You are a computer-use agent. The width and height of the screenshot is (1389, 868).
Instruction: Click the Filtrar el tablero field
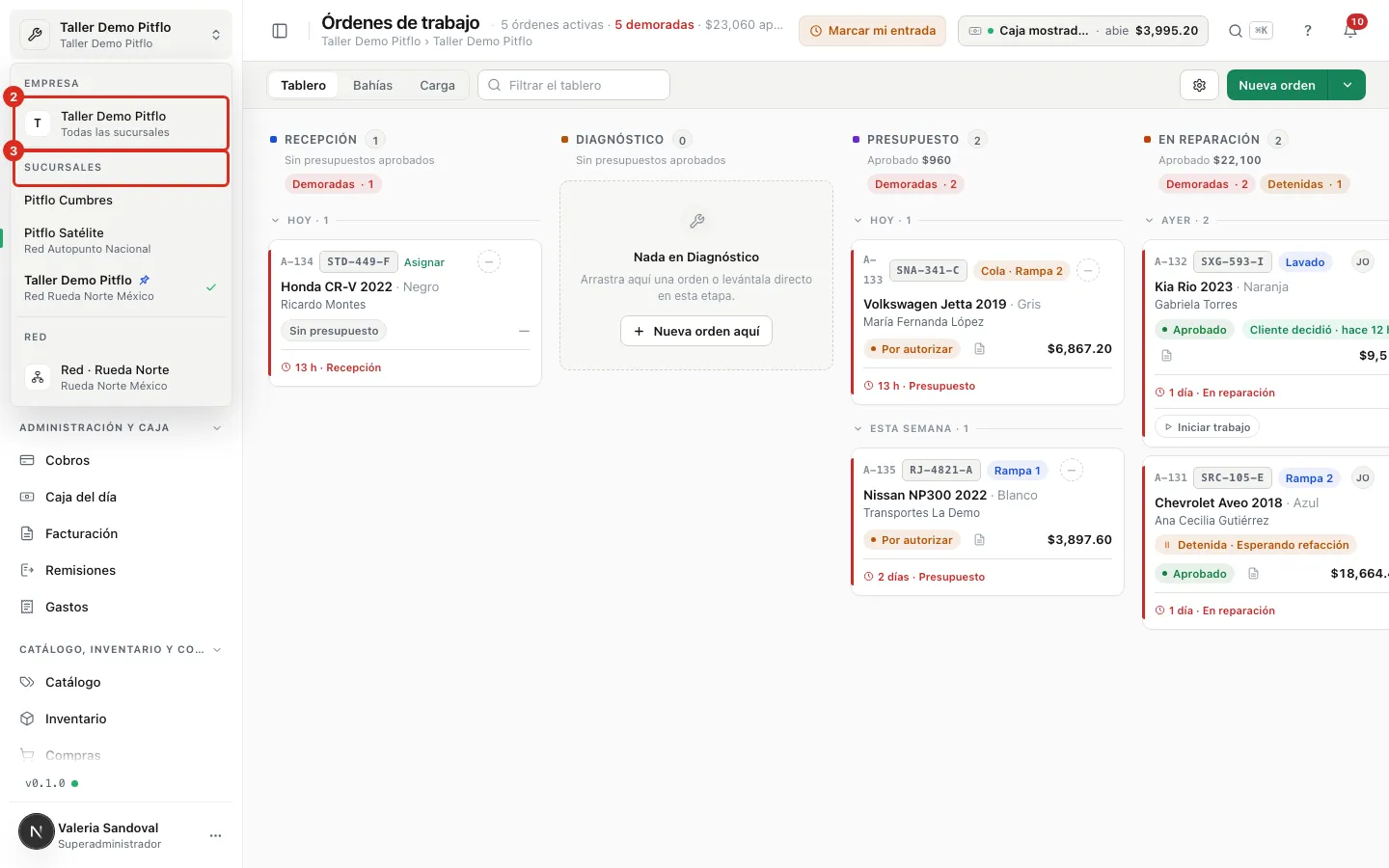click(574, 85)
